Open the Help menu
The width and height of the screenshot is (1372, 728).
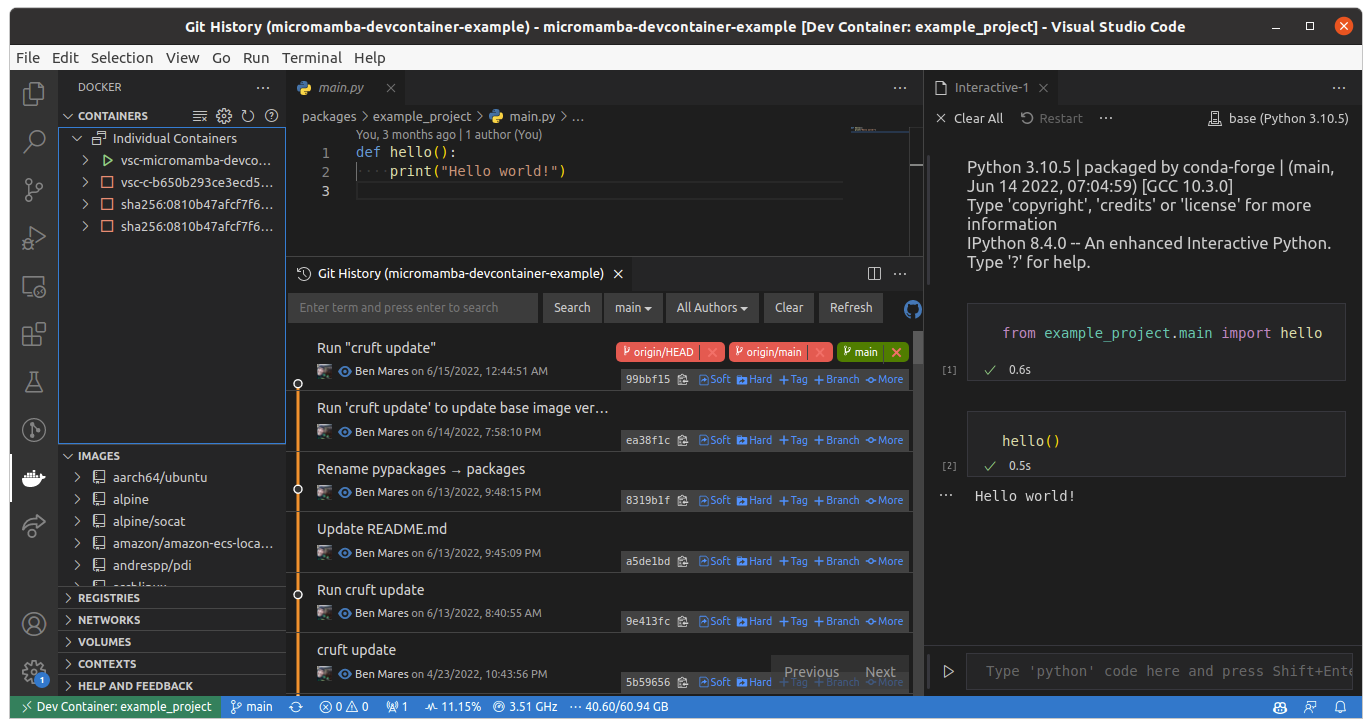(x=369, y=58)
